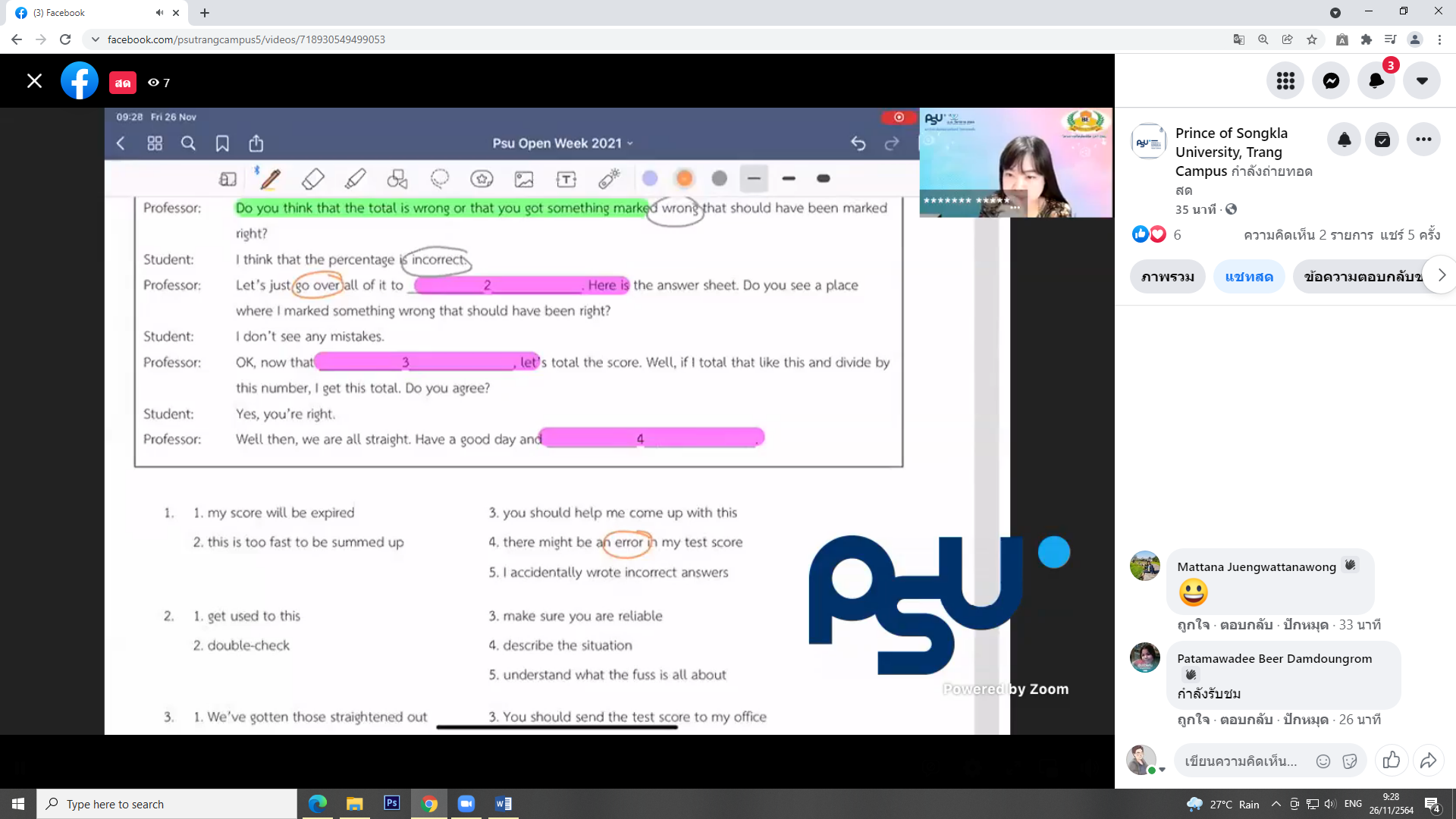Click the share arrow icon

click(1428, 760)
